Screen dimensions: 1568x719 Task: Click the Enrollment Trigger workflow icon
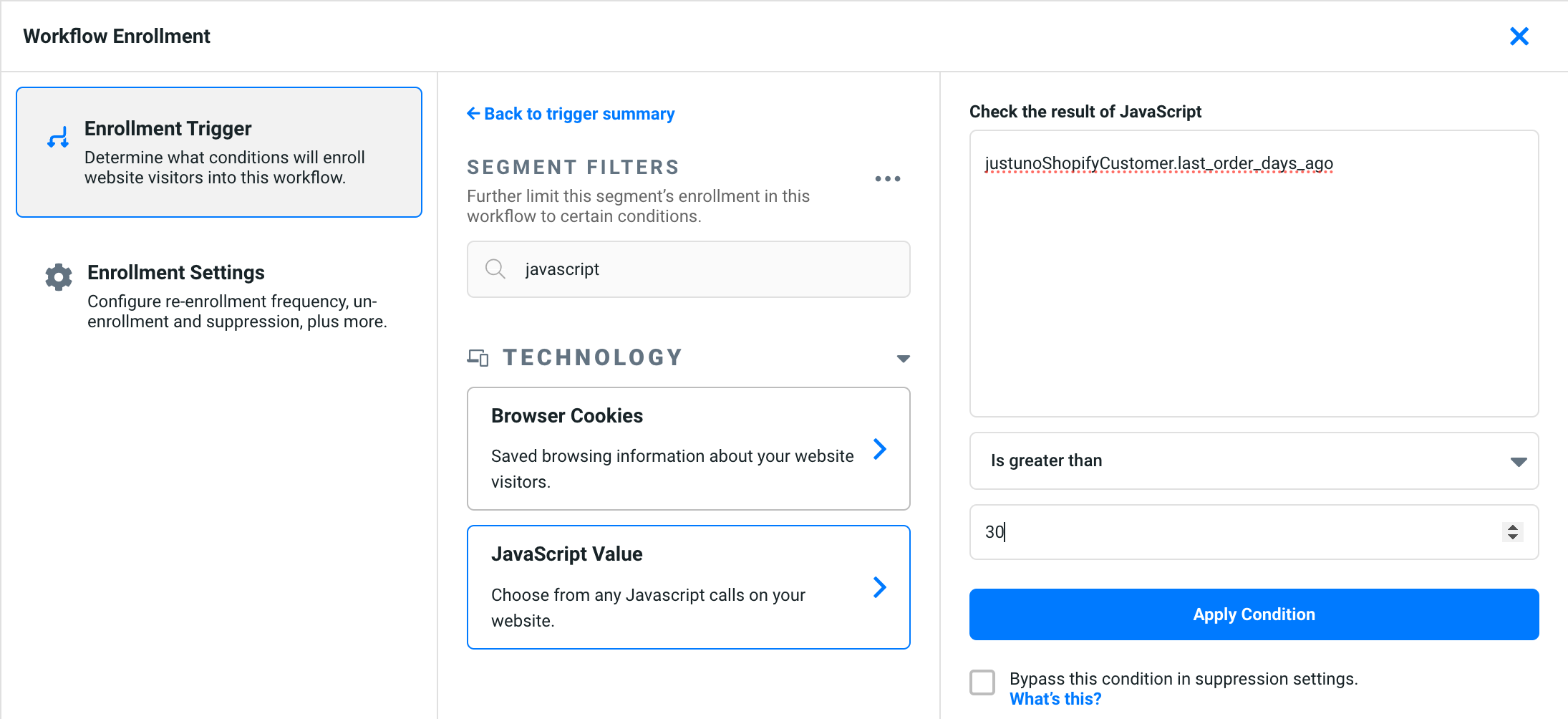[x=58, y=137]
